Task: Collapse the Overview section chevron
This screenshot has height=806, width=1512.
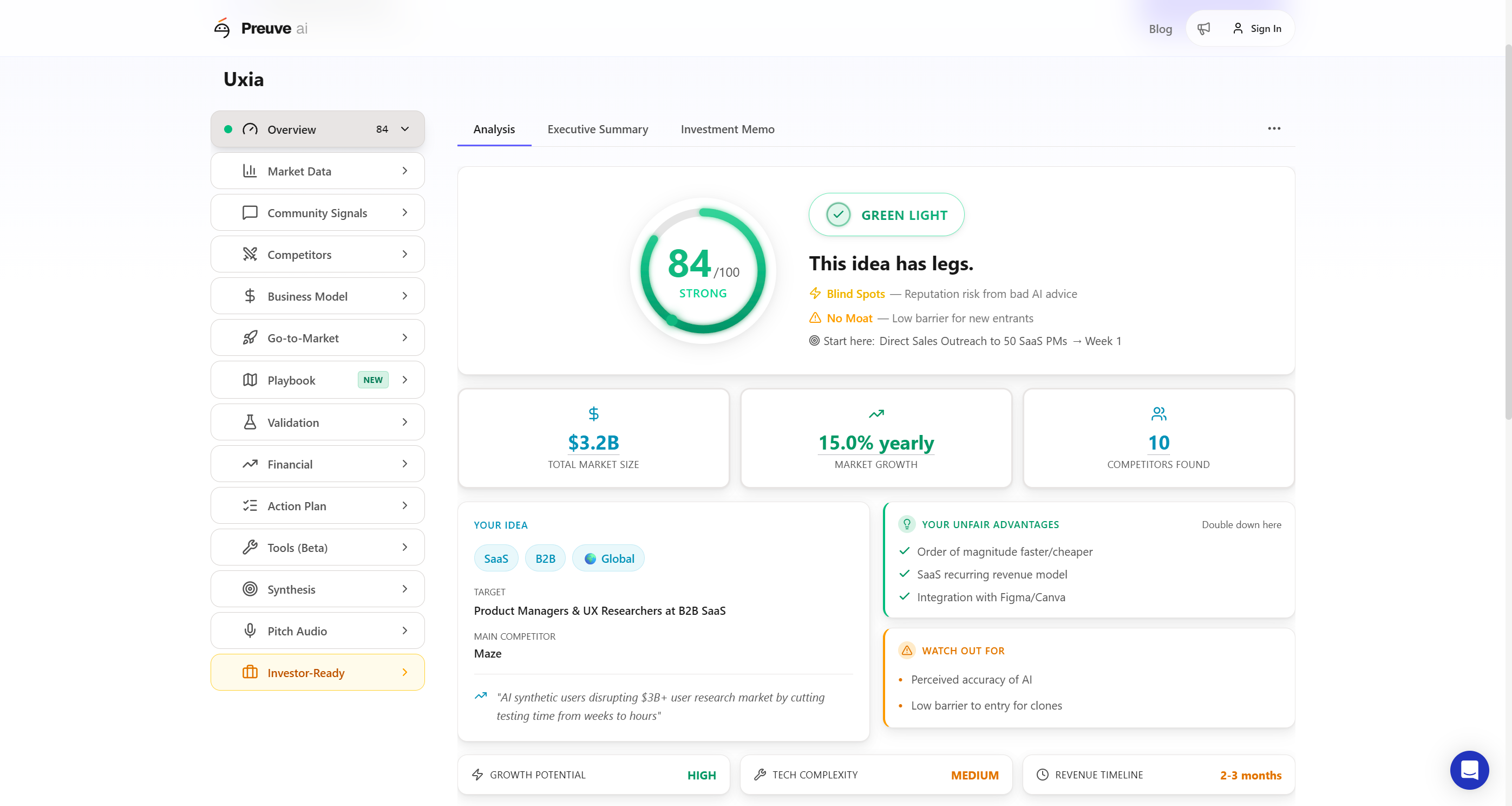Action: 405,129
